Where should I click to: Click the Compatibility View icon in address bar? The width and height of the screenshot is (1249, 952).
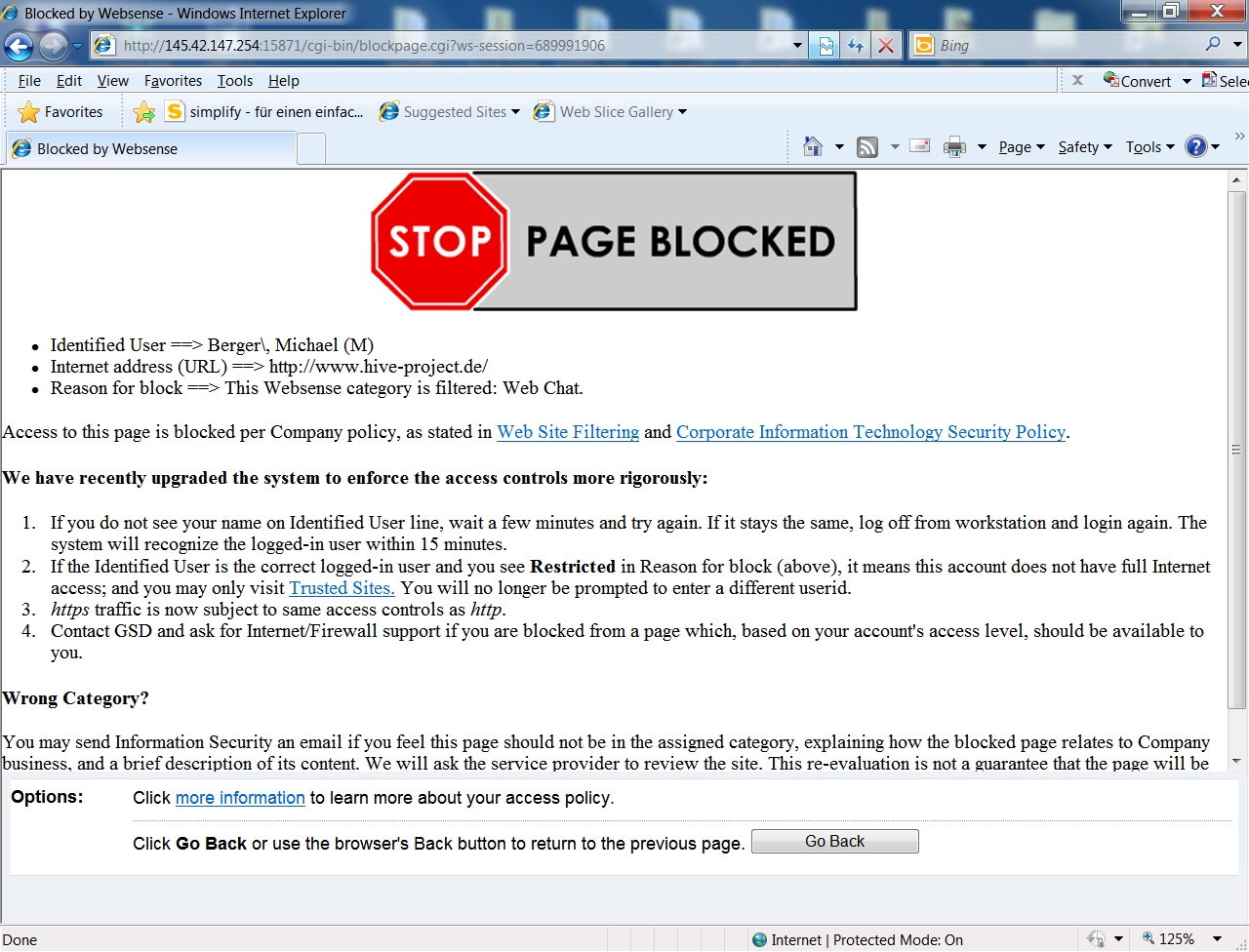pos(826,46)
